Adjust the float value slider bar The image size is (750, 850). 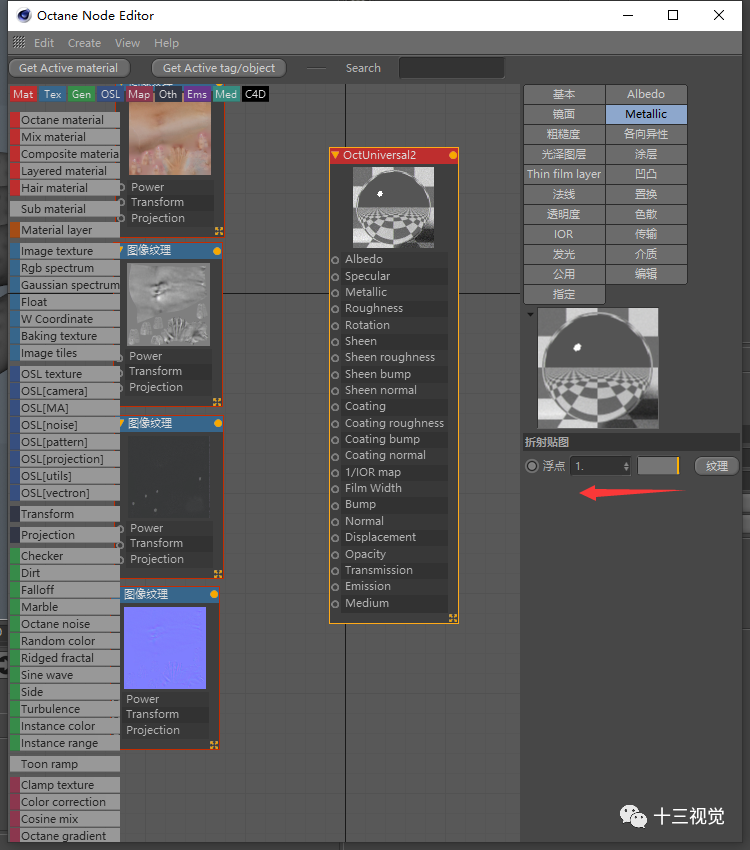coord(658,466)
